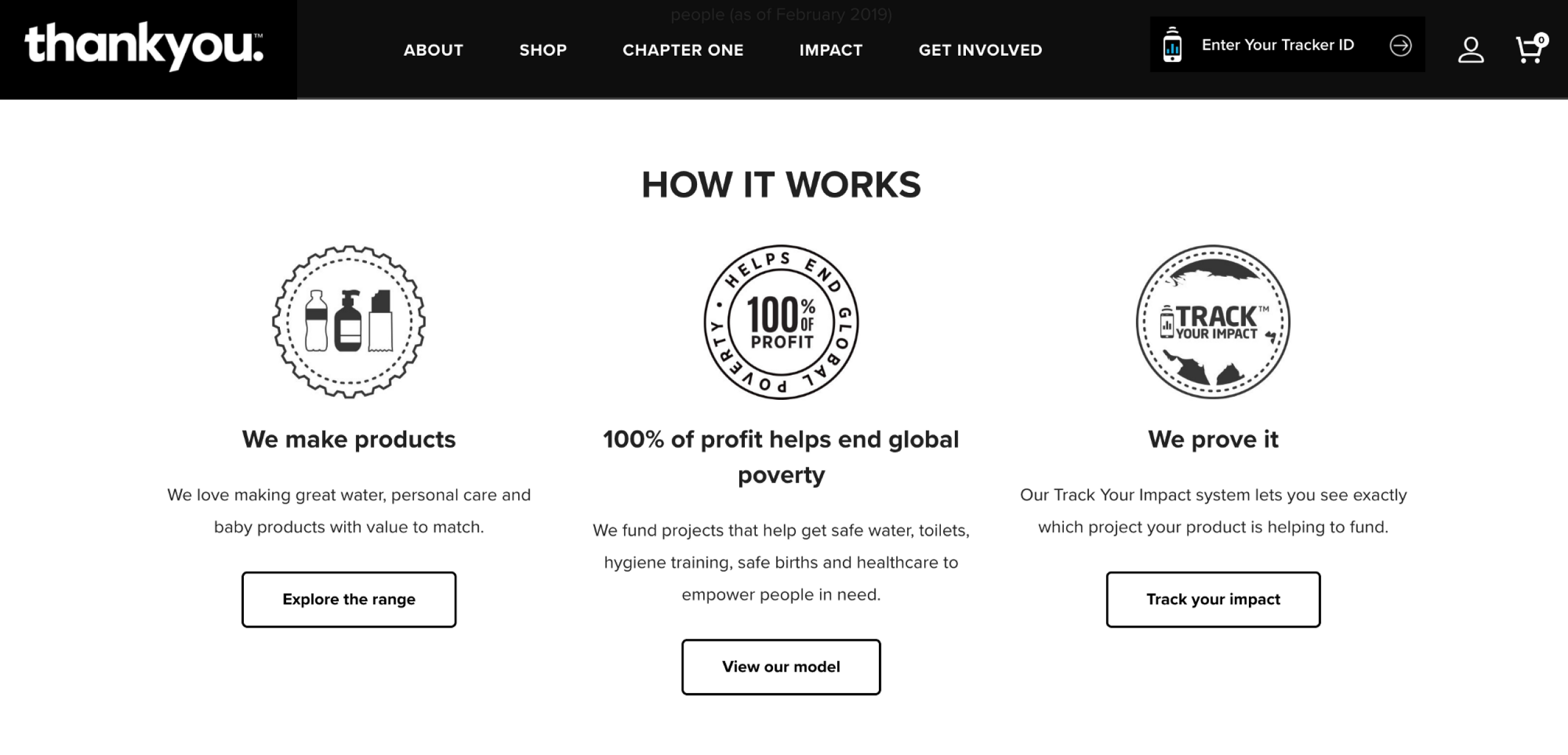Click the tracker bottle phone icon
This screenshot has width=1568, height=755.
click(x=1172, y=45)
